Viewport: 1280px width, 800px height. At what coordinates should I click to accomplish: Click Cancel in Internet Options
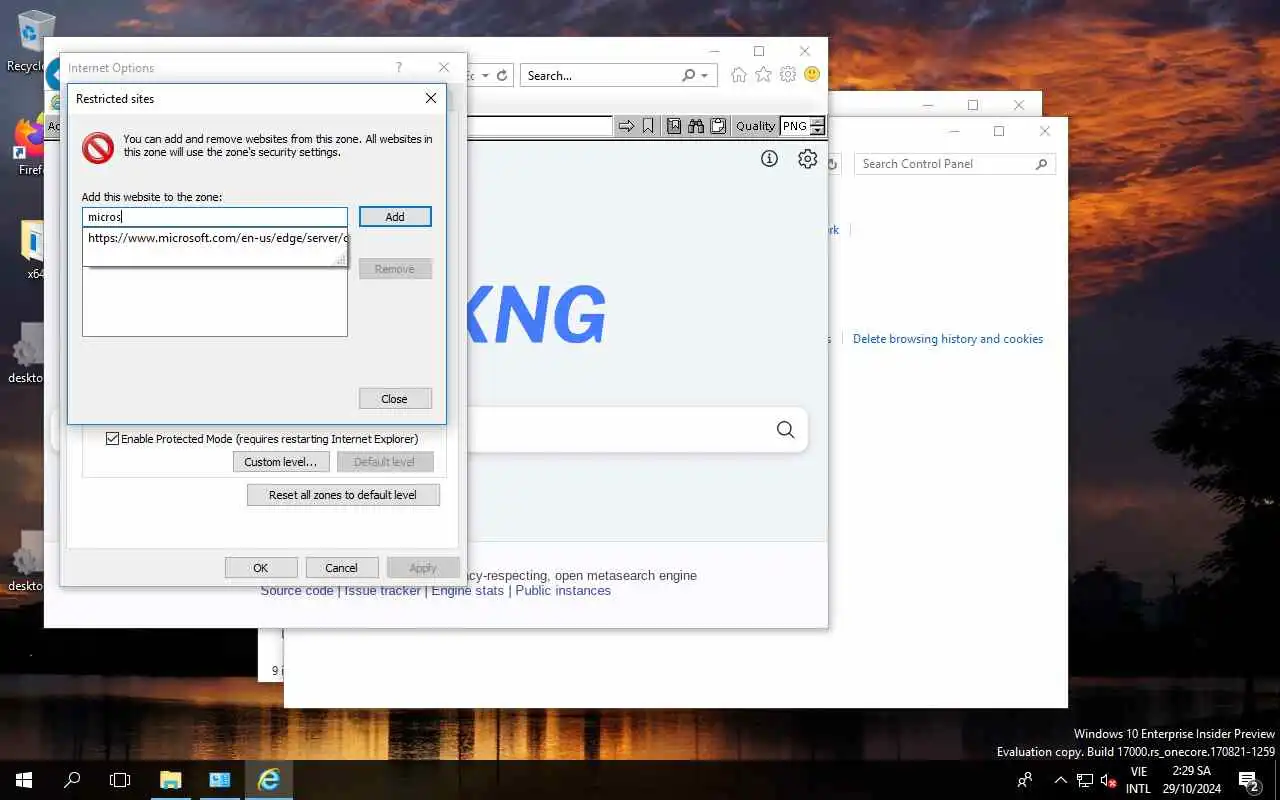[x=341, y=568]
